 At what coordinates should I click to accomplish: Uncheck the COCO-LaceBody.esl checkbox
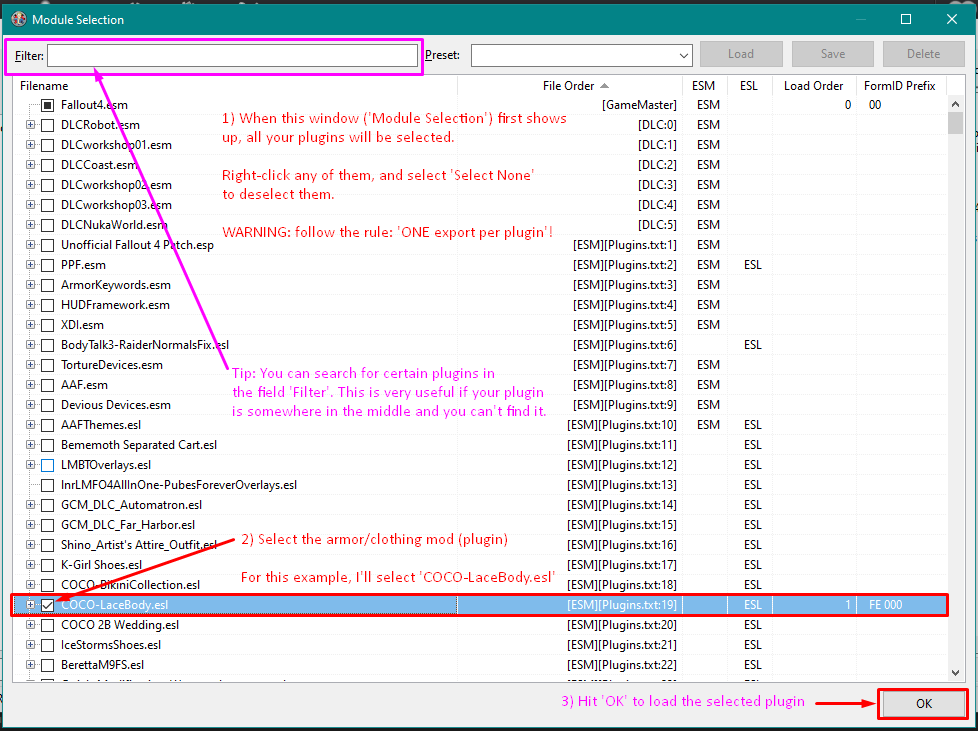[x=47, y=605]
